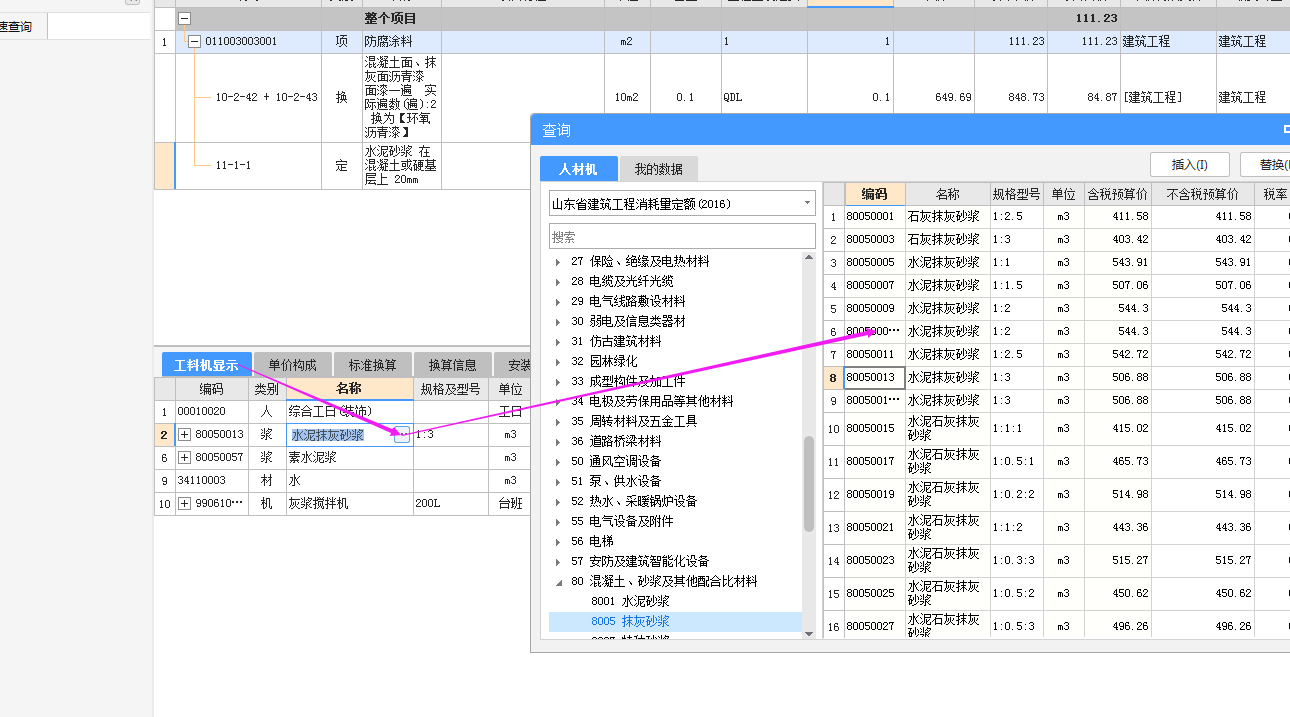Open the 单价构成 tab

click(x=292, y=365)
